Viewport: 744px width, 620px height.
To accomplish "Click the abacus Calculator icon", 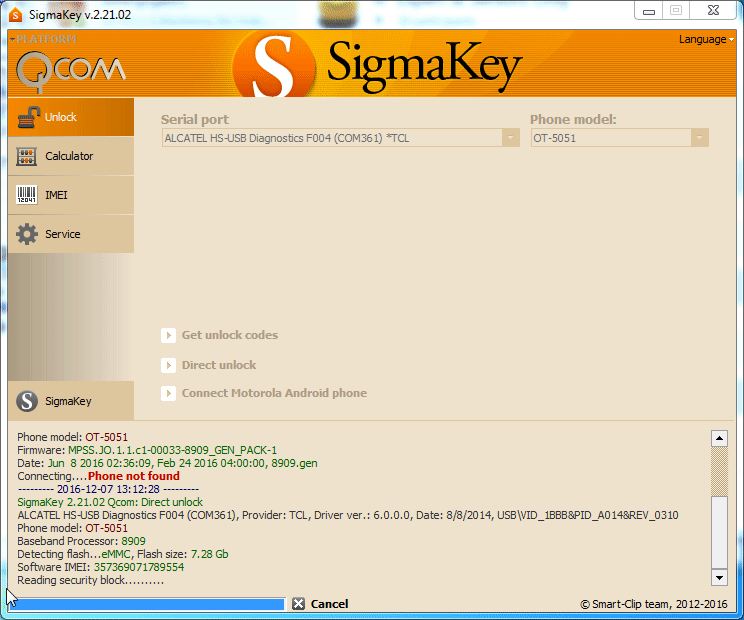I will [27, 156].
